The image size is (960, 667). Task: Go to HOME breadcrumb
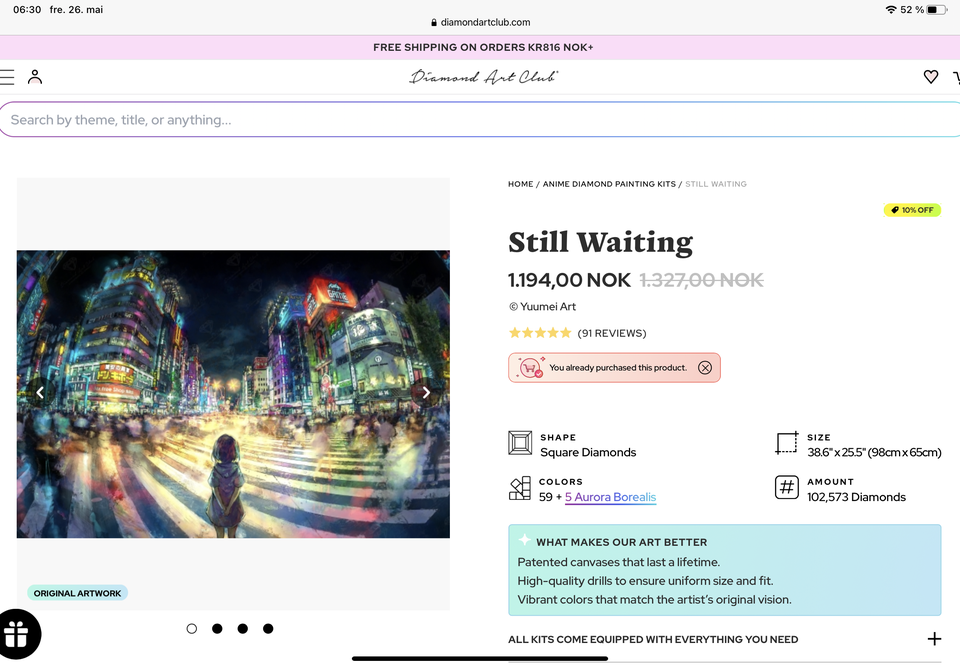(x=520, y=184)
